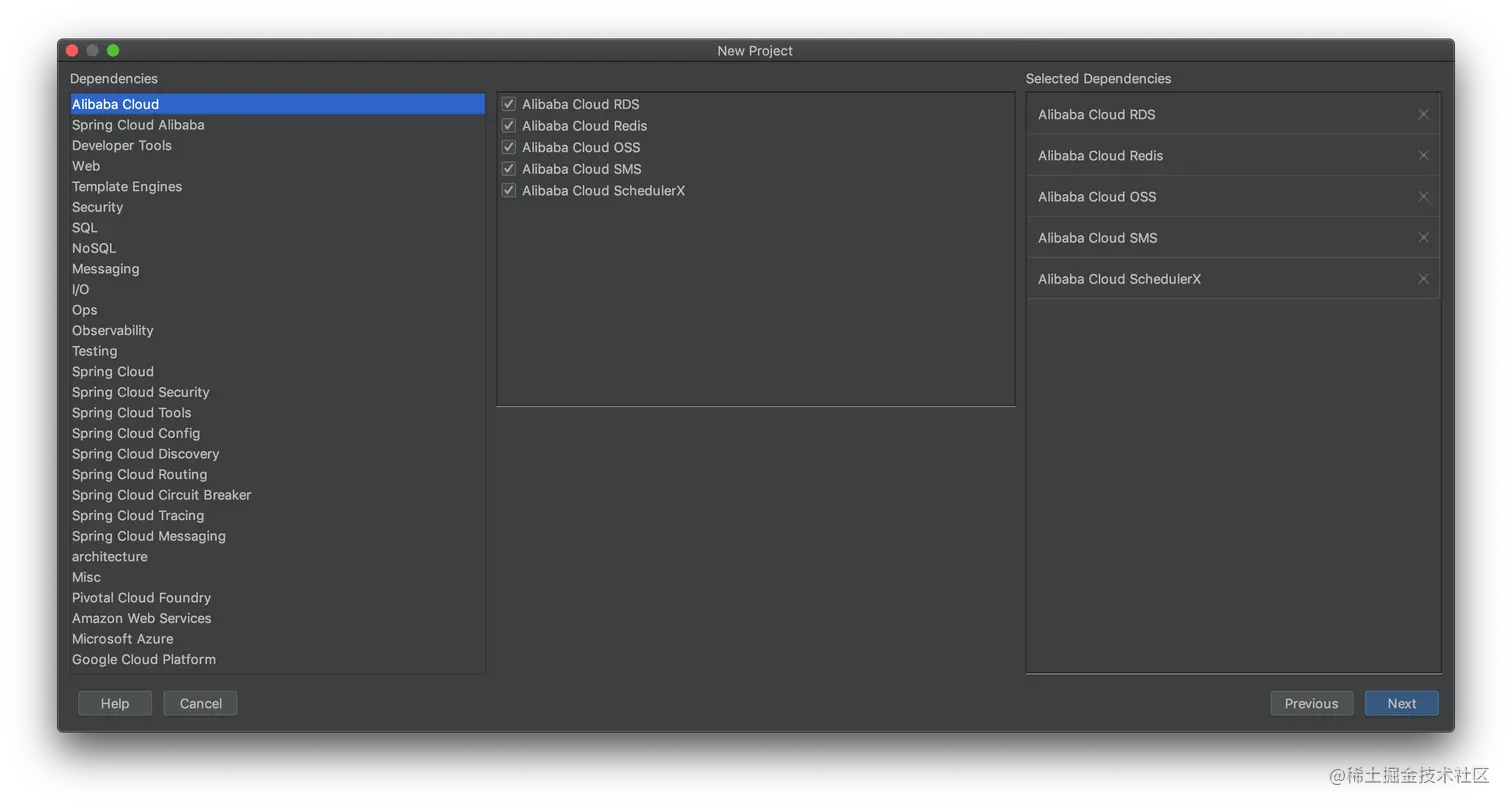Zoom the window with the green button

113,50
